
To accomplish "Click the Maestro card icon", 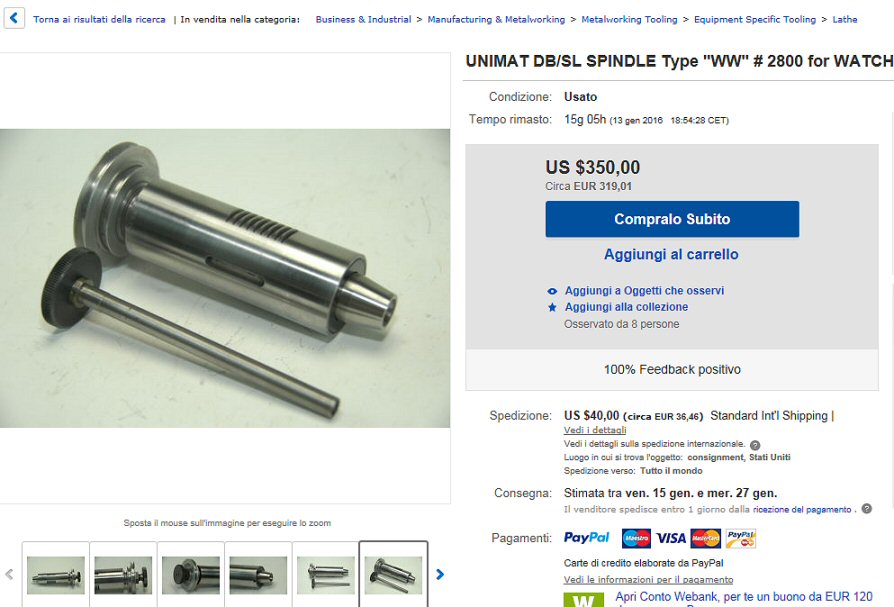I will 636,538.
